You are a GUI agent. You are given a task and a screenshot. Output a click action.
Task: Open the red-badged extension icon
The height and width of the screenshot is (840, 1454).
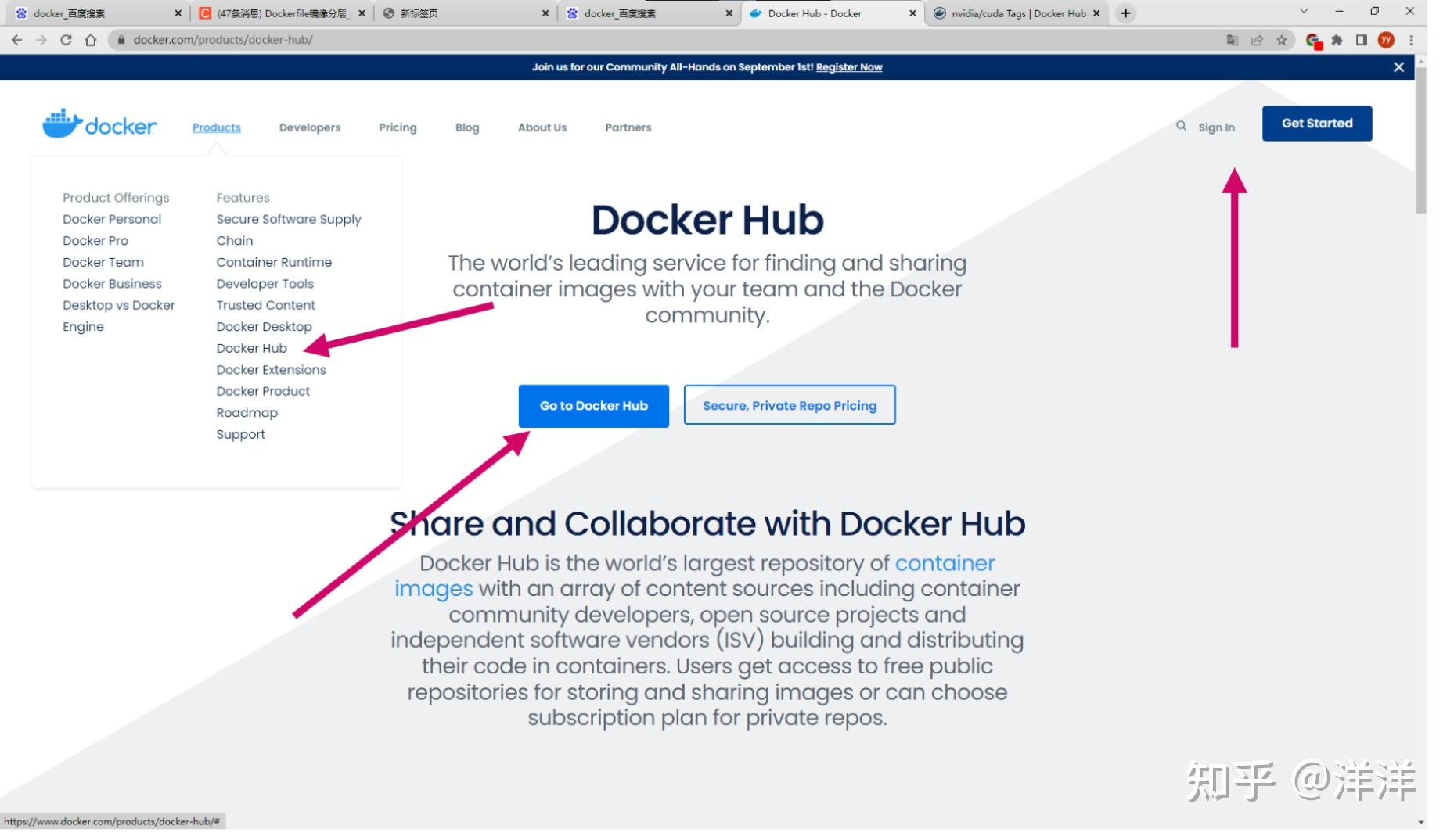[1313, 41]
